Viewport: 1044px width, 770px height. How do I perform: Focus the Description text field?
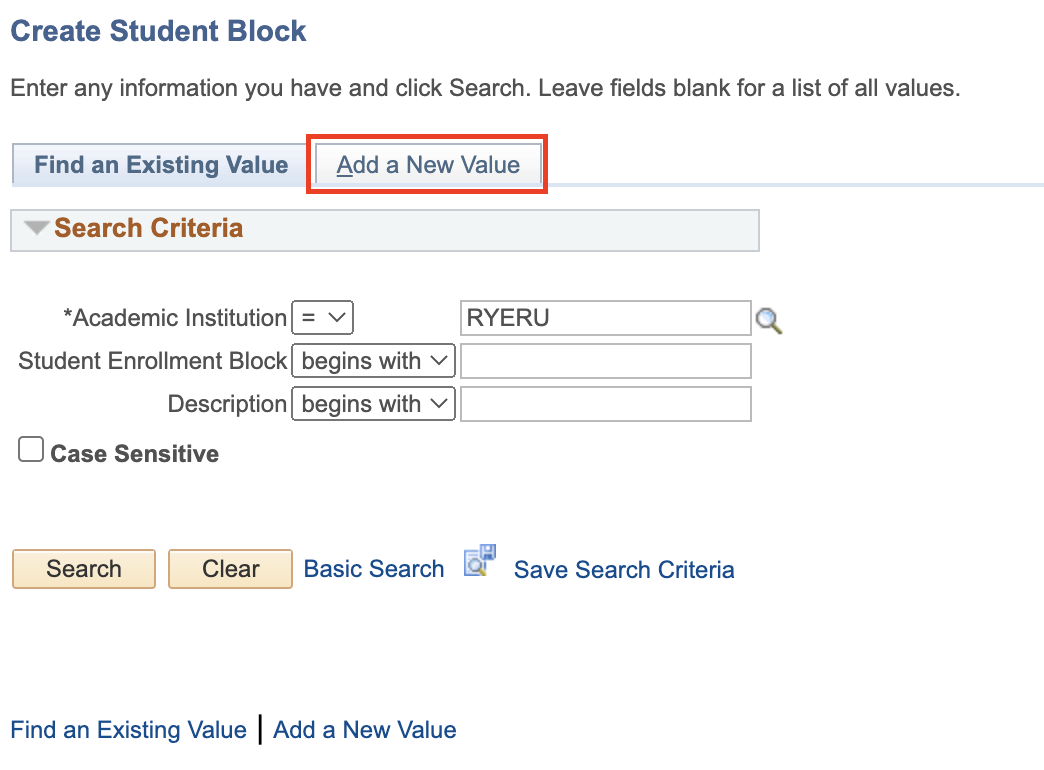(x=605, y=404)
